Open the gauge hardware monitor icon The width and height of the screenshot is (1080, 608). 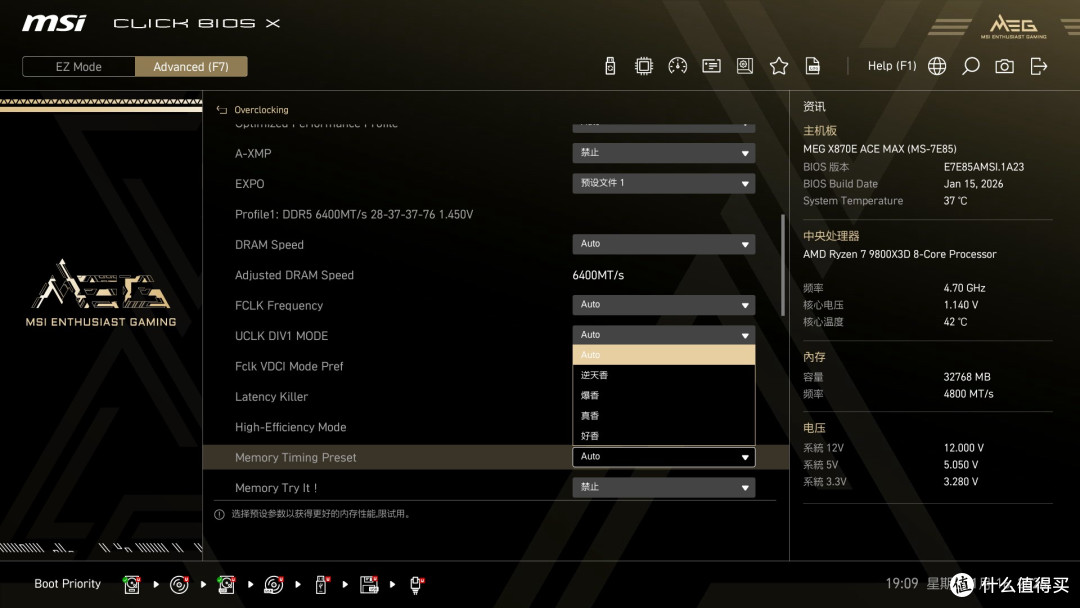tap(677, 66)
